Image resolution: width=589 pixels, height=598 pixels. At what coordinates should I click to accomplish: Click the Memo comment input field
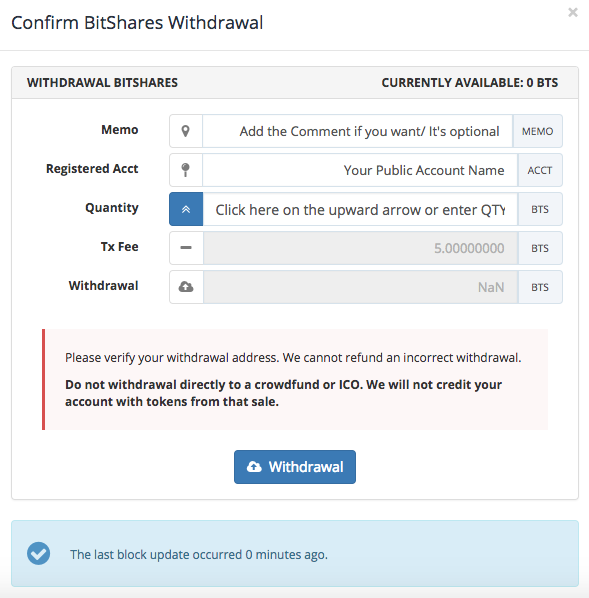(357, 131)
